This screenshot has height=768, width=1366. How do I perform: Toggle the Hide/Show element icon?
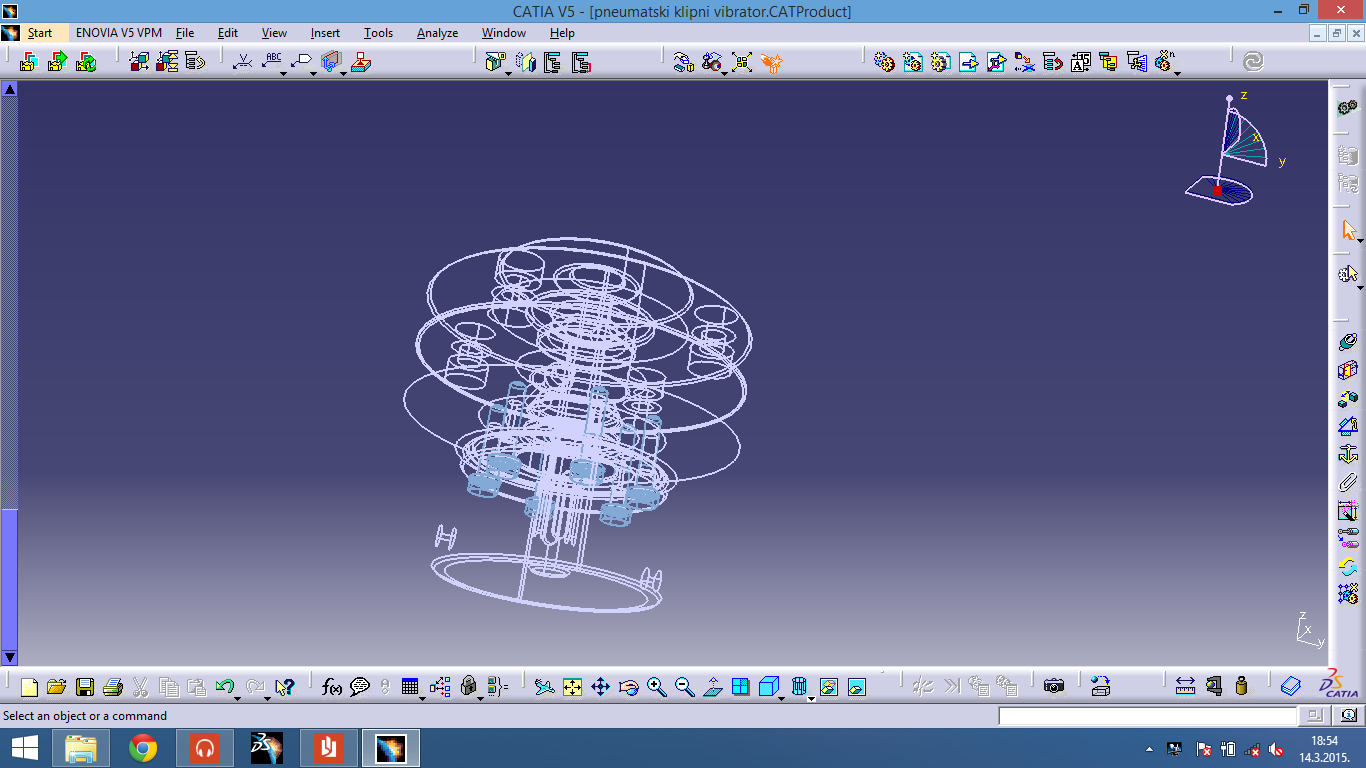point(828,687)
